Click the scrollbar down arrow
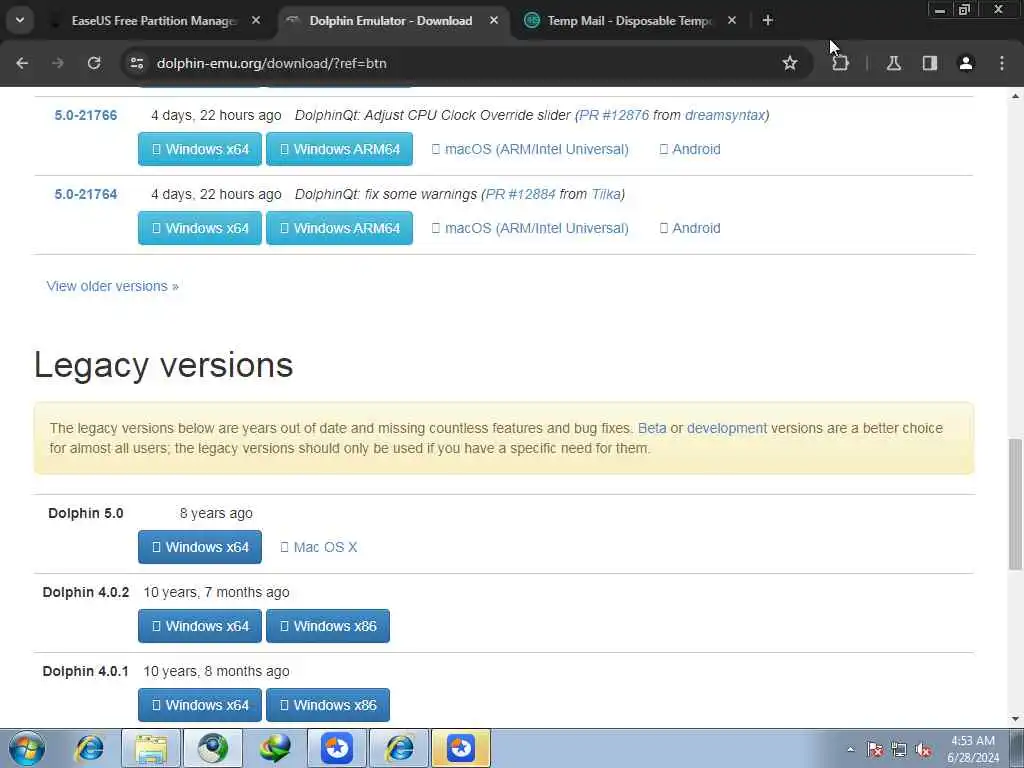Viewport: 1024px width, 768px height. click(1015, 719)
